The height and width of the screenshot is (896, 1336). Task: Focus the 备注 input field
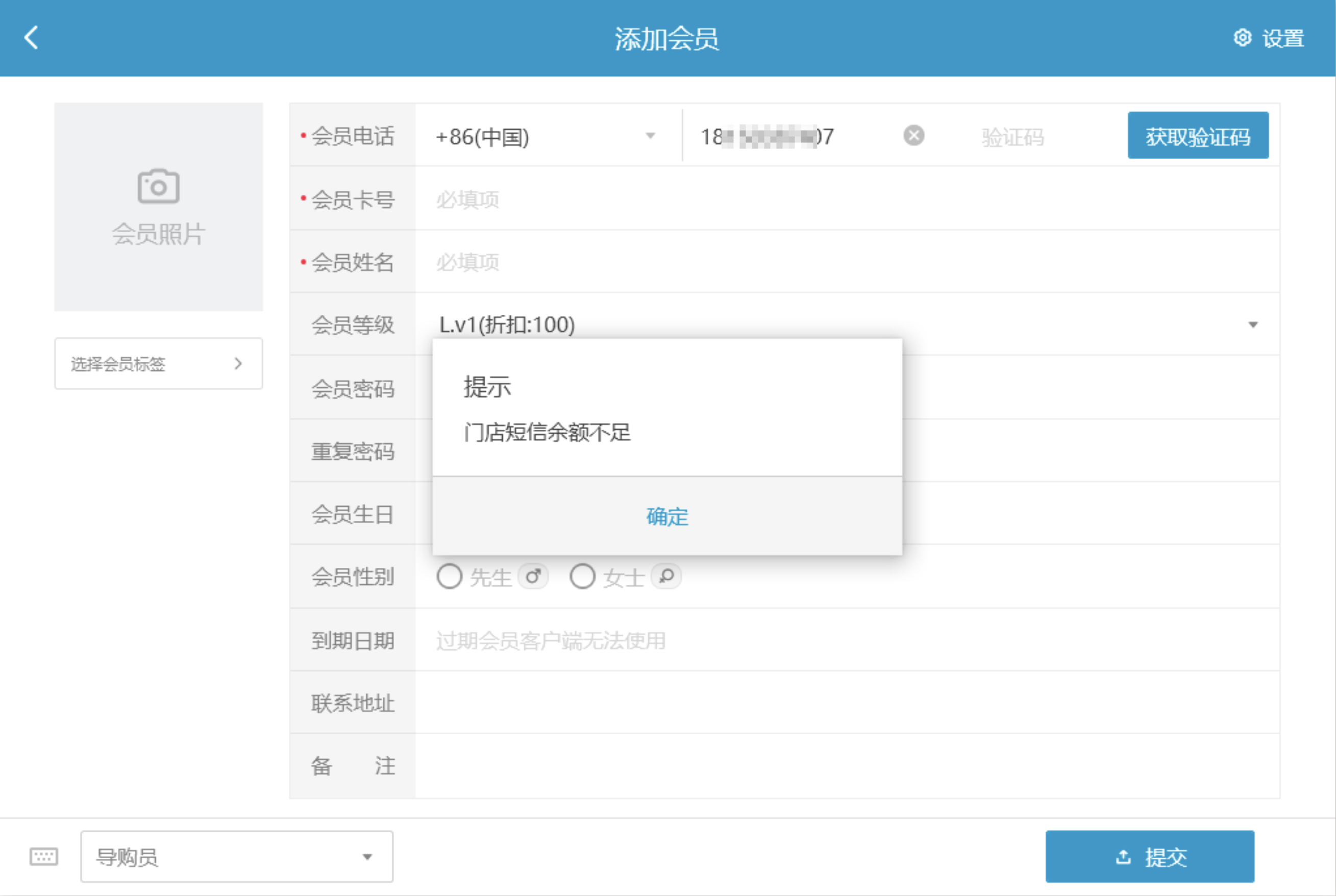[x=848, y=766]
